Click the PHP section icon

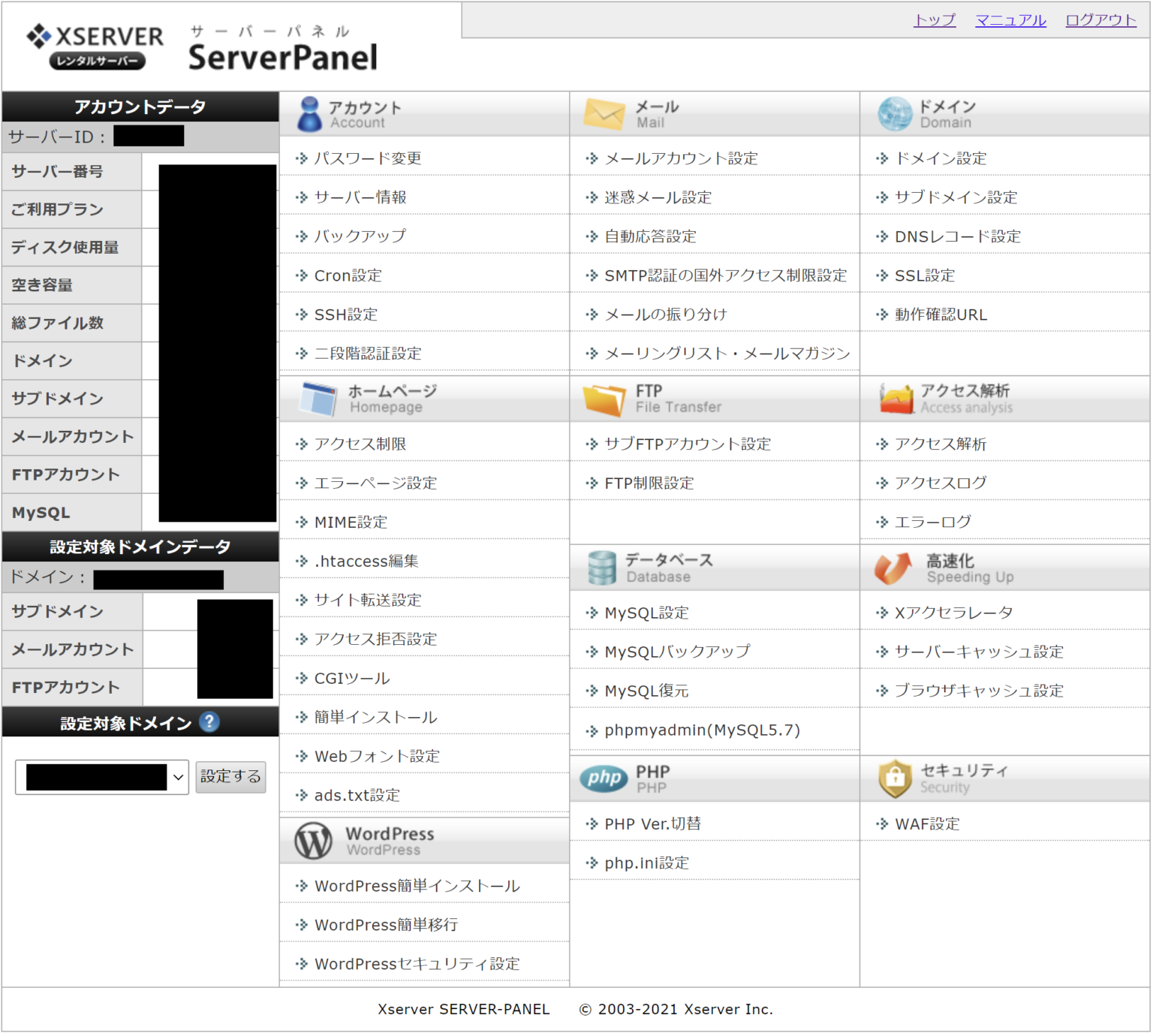(x=605, y=779)
